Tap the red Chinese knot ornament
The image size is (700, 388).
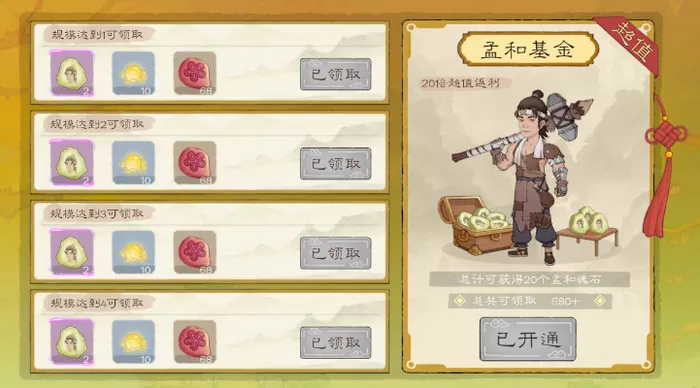(663, 165)
